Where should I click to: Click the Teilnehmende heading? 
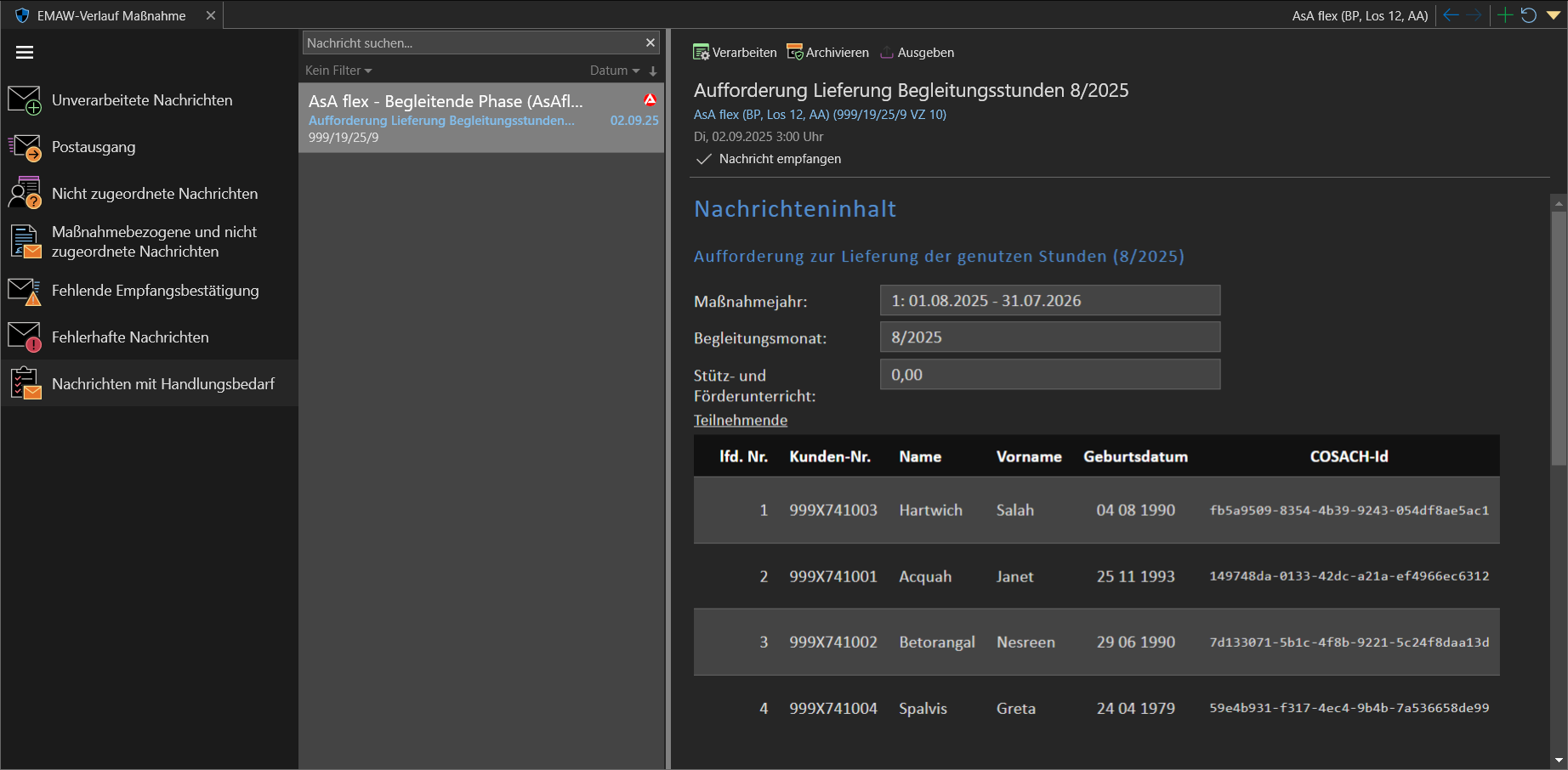point(741,420)
